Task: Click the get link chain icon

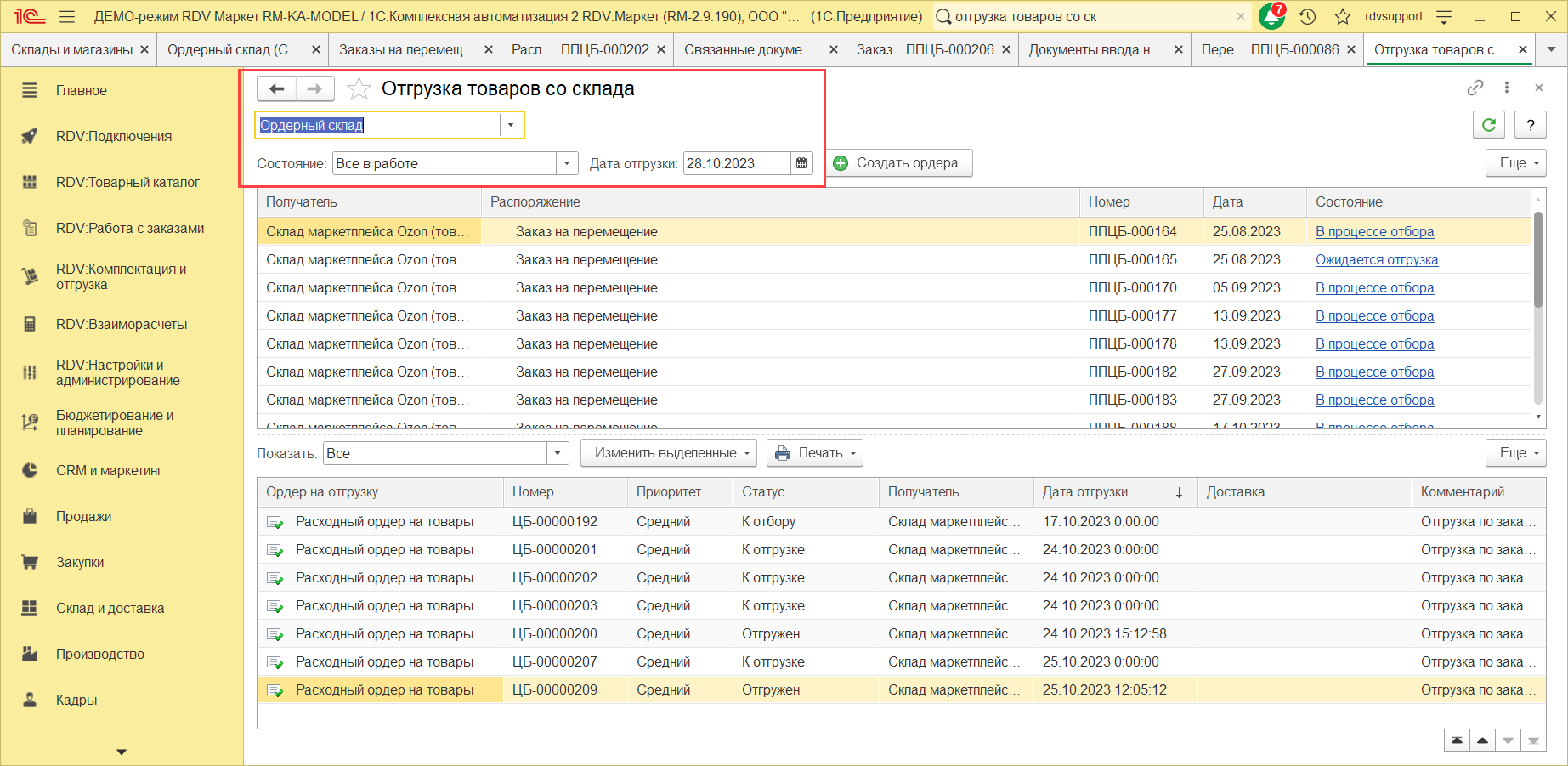Action: coord(1475,88)
